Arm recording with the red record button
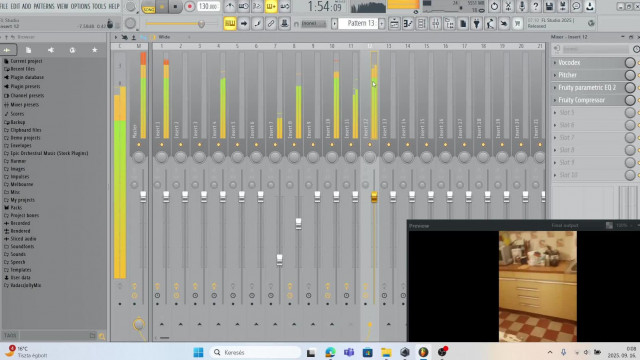Image resolution: width=640 pixels, height=360 pixels. point(189,7)
